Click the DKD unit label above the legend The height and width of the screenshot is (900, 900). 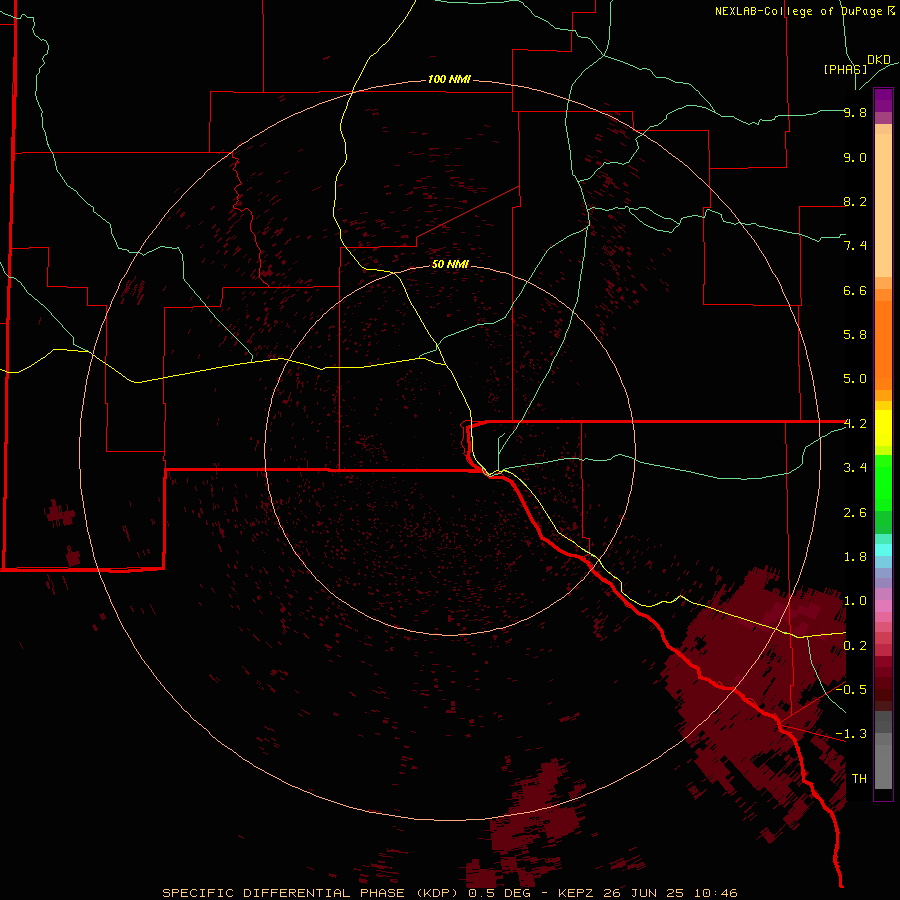tap(879, 60)
